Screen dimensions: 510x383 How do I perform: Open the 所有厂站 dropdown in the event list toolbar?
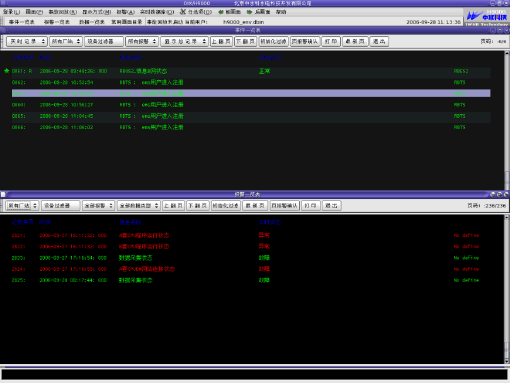(66, 41)
